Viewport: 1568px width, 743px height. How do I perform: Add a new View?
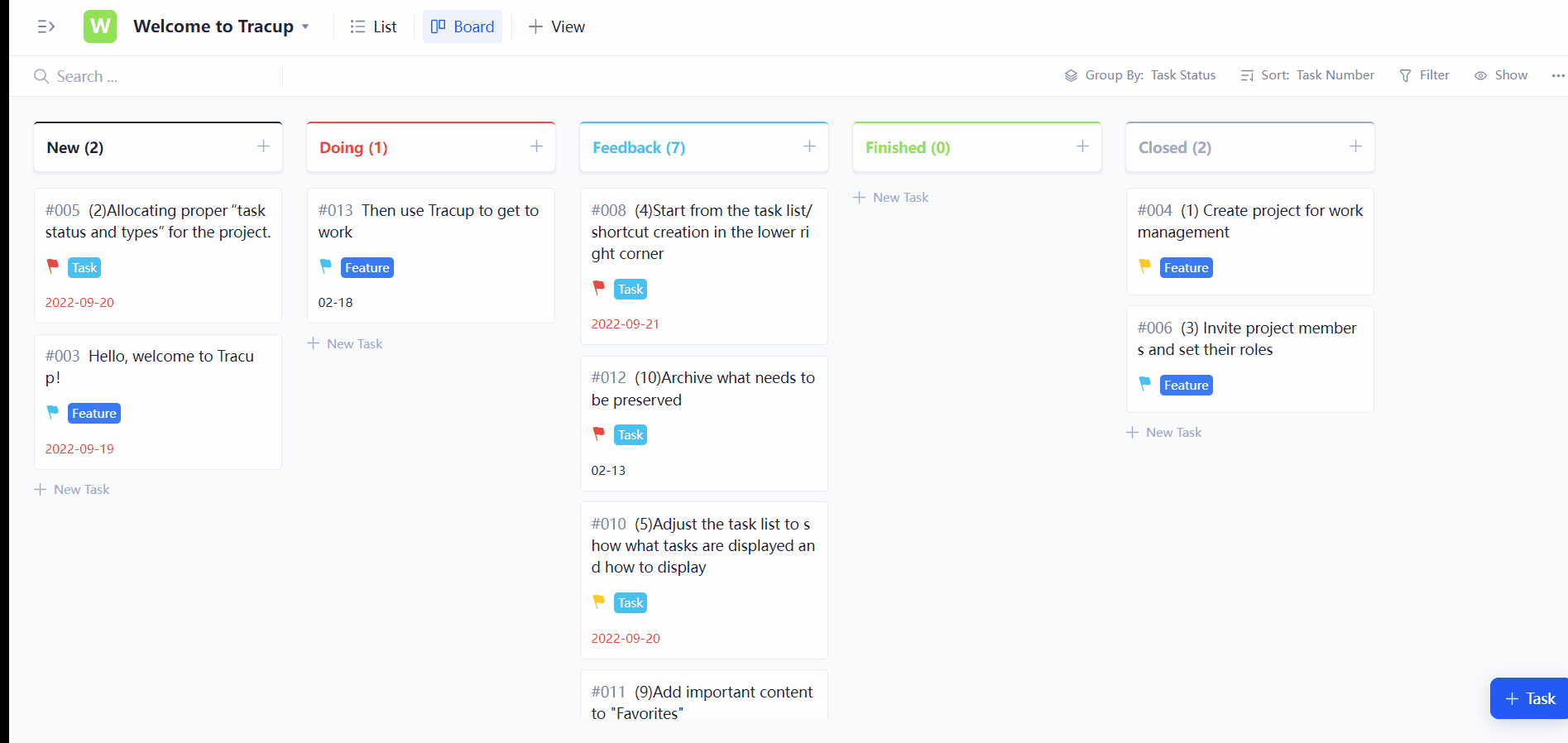[x=557, y=26]
